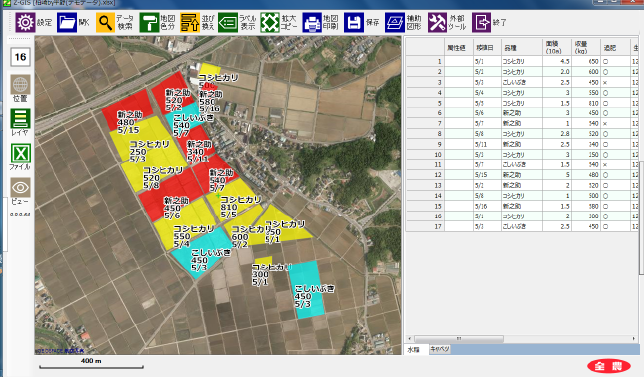Screen dimensions: 644x377
Task: Click the table horizontal scrollbar
Action: click(x=522, y=339)
